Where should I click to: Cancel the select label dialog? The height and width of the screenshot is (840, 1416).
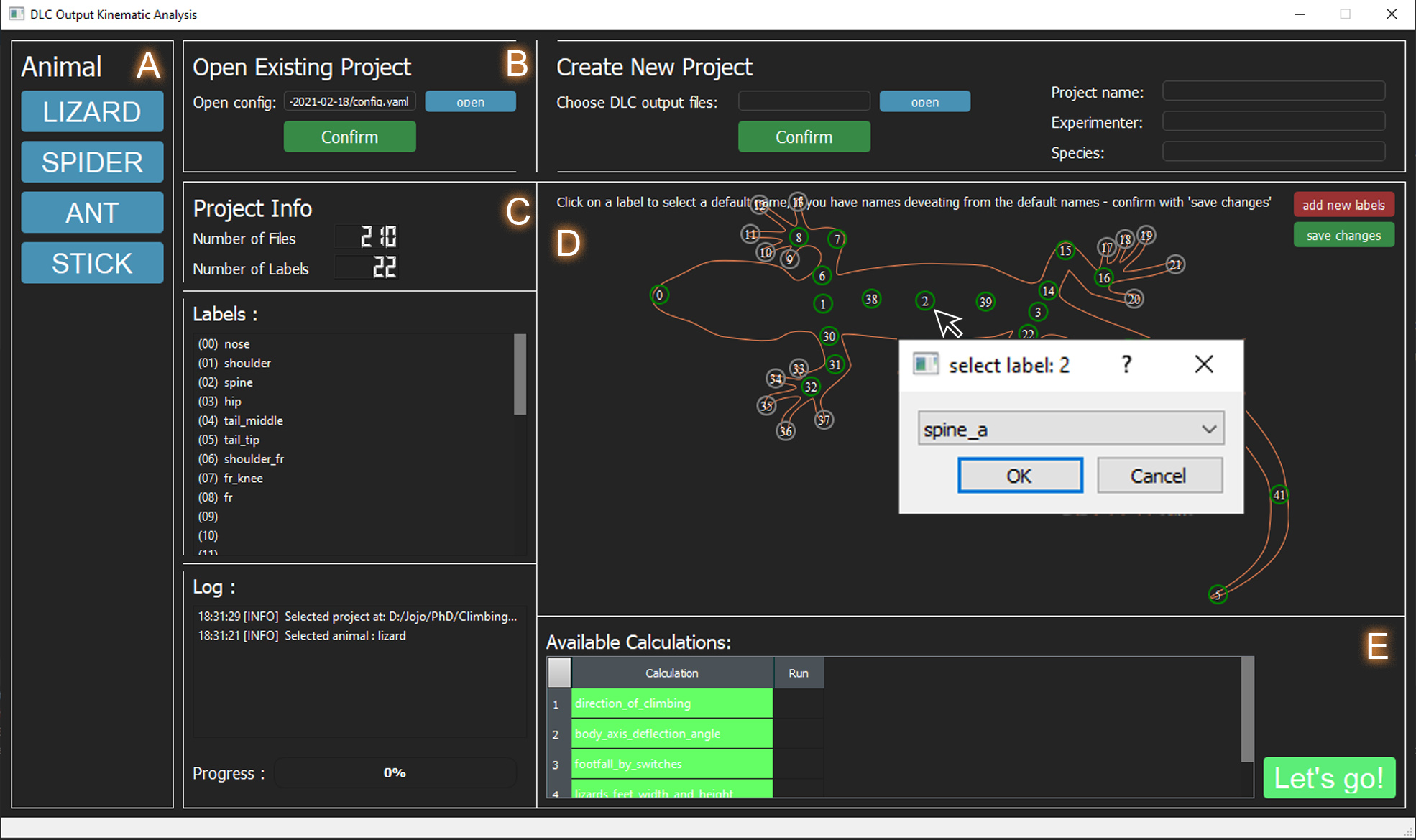(1159, 476)
